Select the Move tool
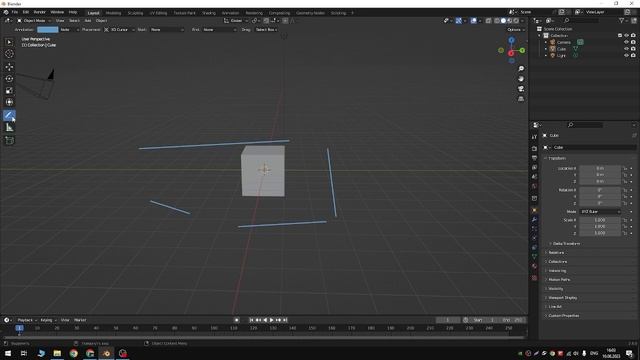640x360 pixels. pyautogui.click(x=9, y=67)
